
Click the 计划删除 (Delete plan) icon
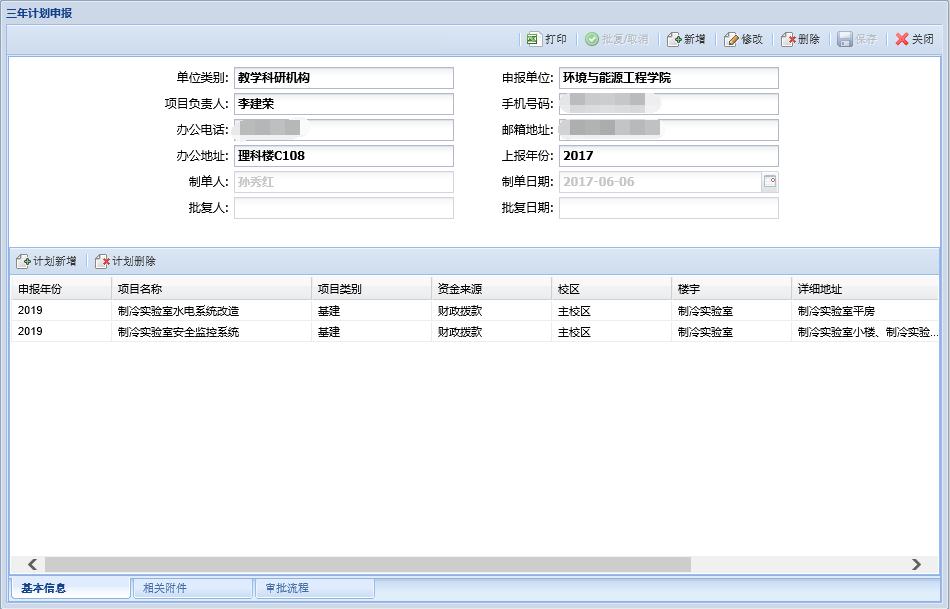point(102,261)
